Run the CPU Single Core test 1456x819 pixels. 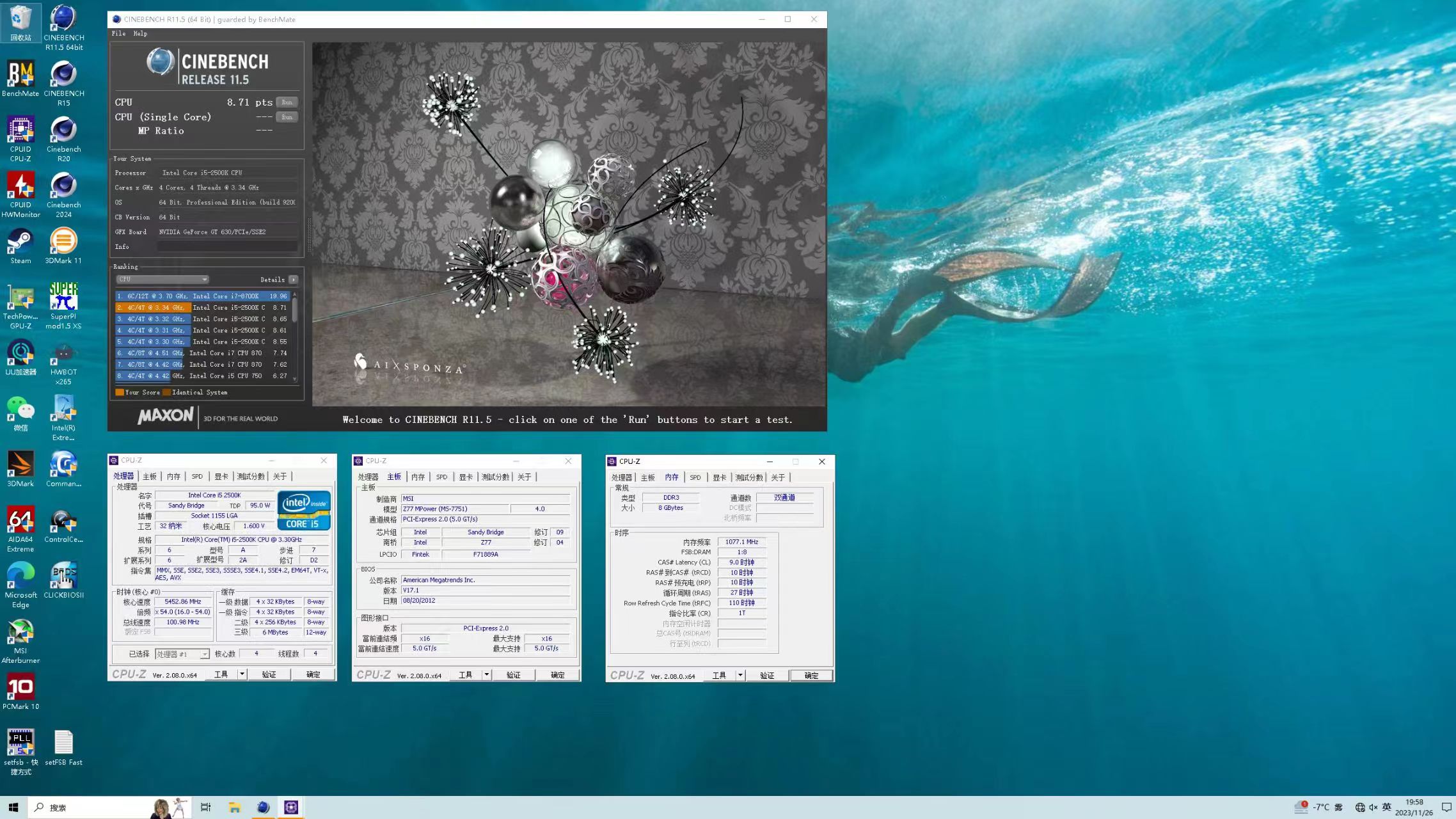(287, 117)
